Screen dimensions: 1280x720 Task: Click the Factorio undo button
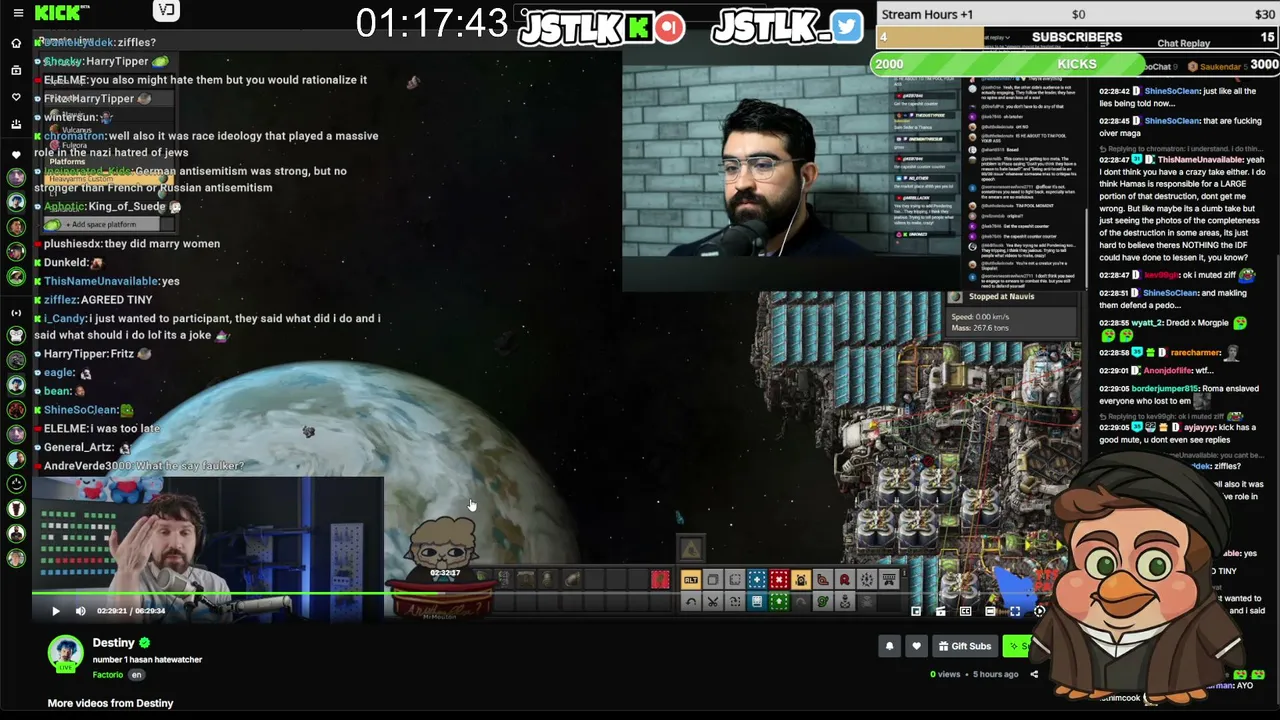[x=691, y=601]
